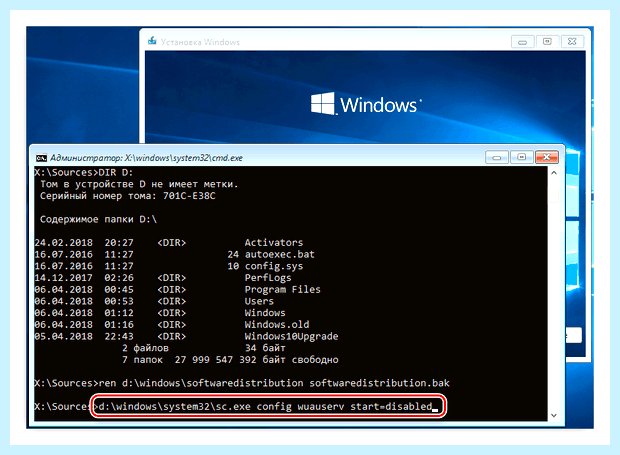Click the '27 999 547 392' free bytes value
The image size is (620, 455).
point(215,360)
